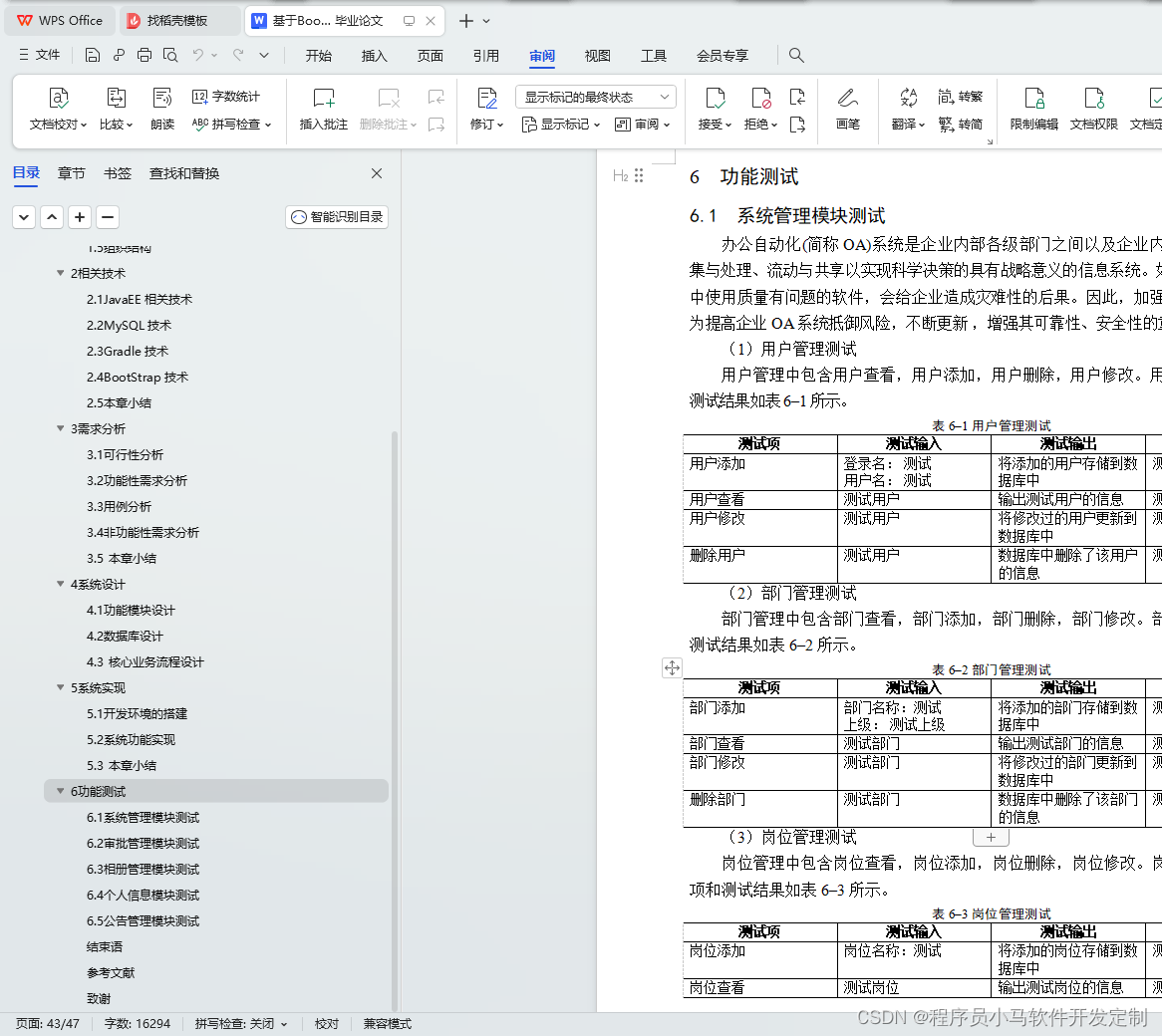Convert text with 繁转简 tool
Viewport: 1162px width, 1036px height.
(x=960, y=124)
